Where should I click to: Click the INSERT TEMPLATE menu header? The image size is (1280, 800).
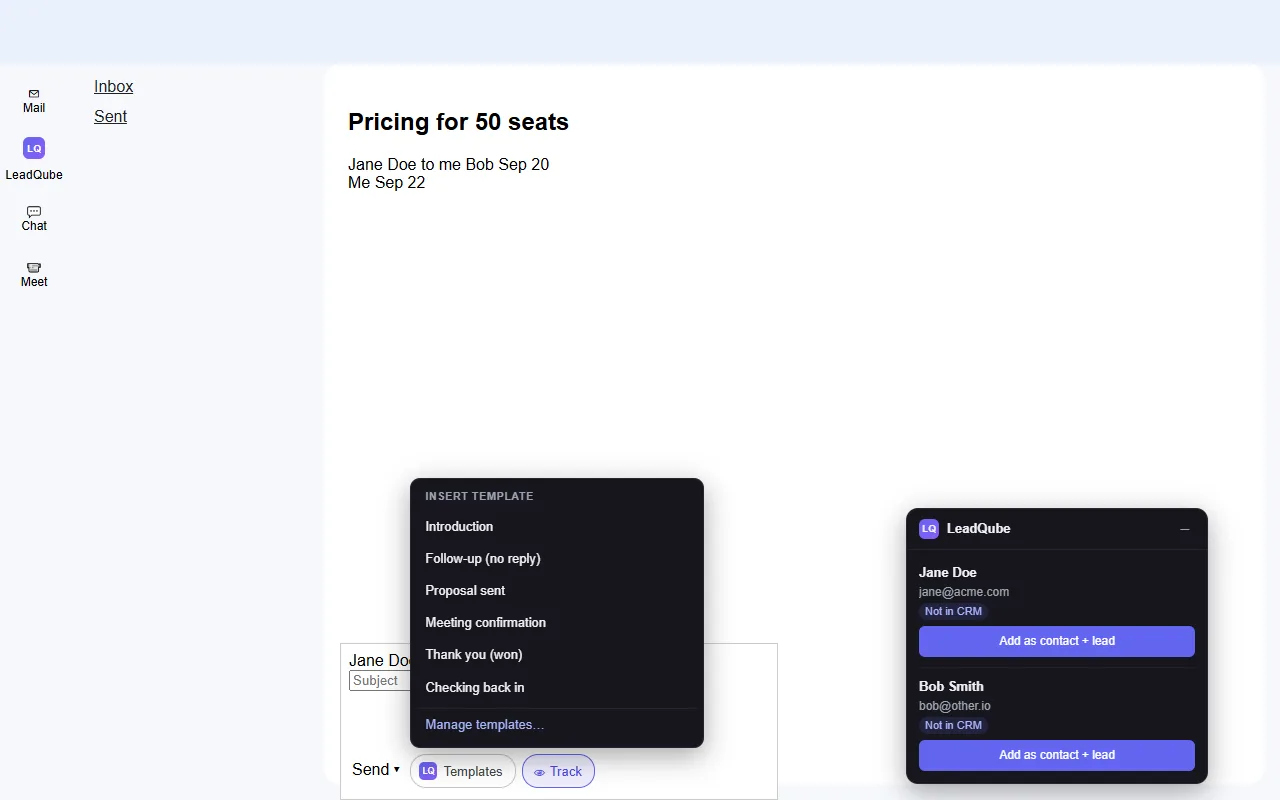tap(479, 496)
